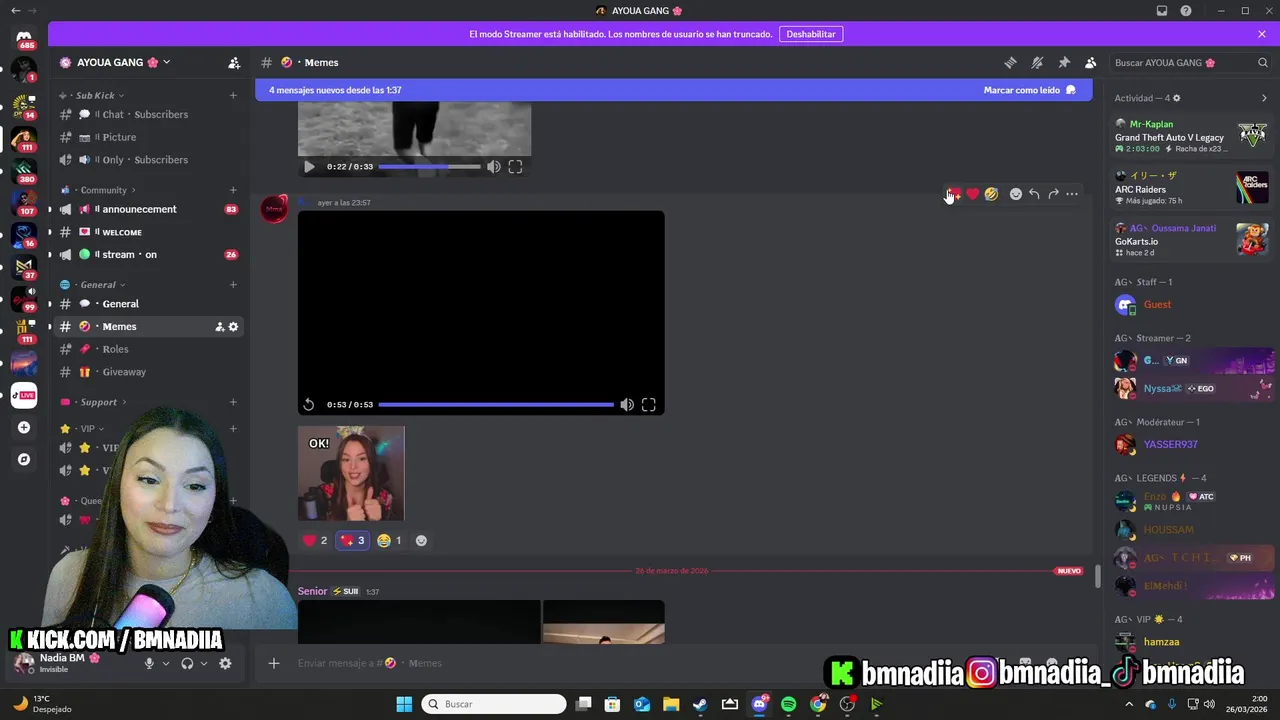Viewport: 1280px width, 720px height.
Task: Open User settings gear in user panel
Action: click(225, 663)
